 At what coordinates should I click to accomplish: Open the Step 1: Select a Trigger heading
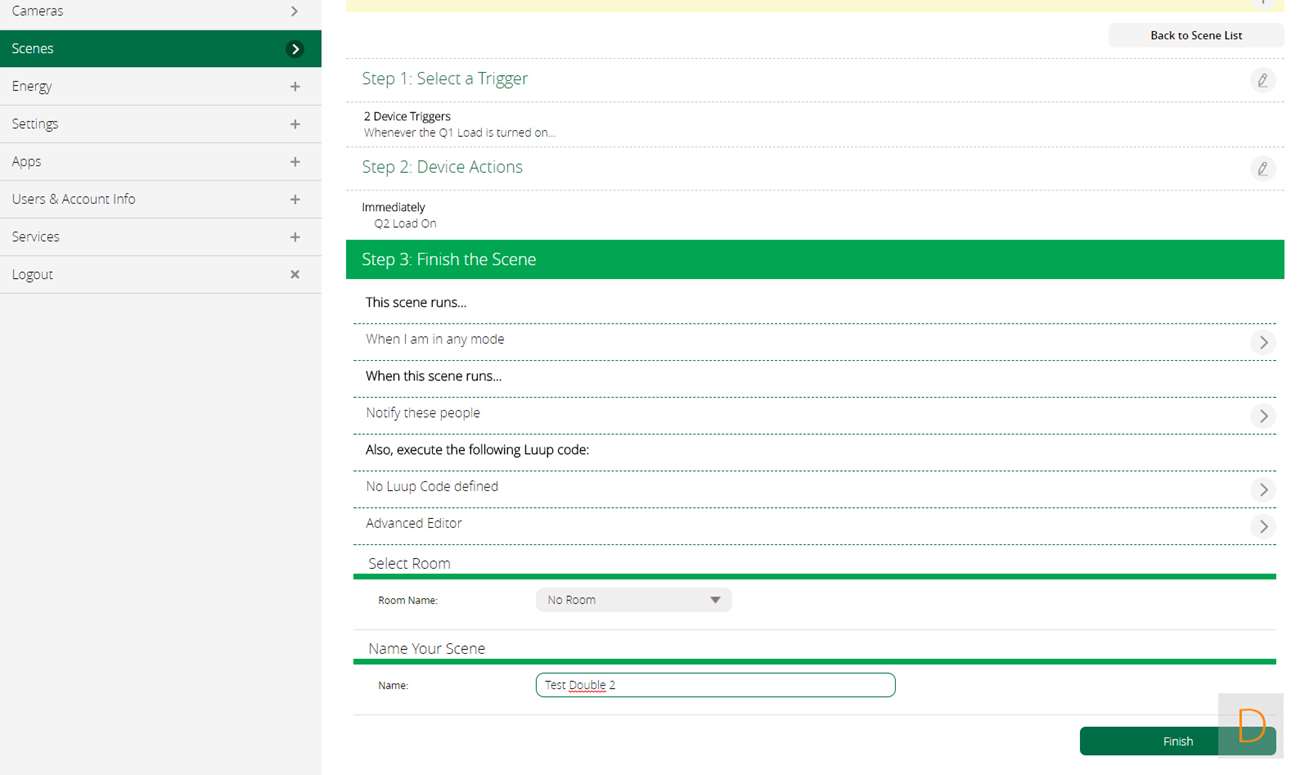(445, 79)
